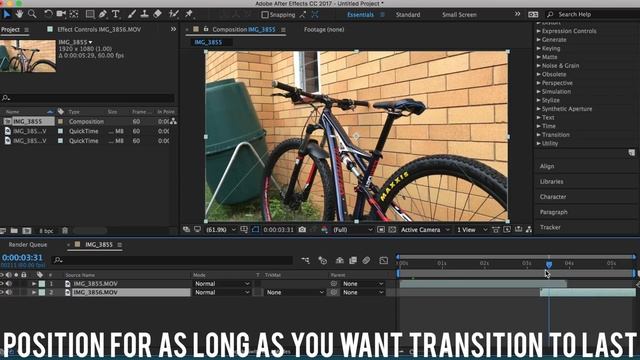Mute audio of IMG_3855.MOV layer
The image size is (640, 360).
click(x=9, y=283)
